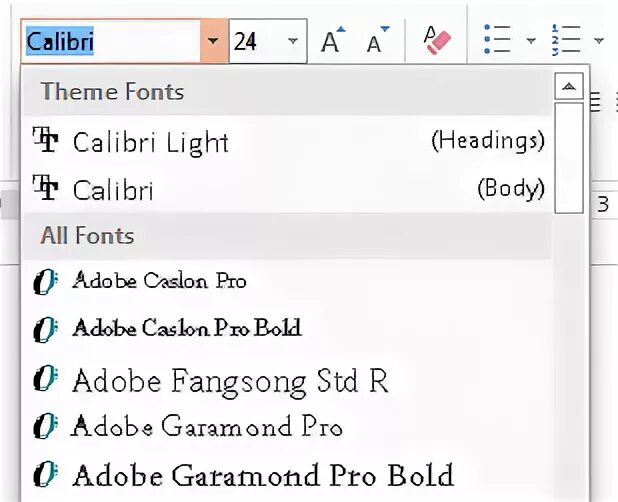Click the OpenType icon beside Adobe Garamond Pro Bold
This screenshot has height=502, width=618.
pyautogui.click(x=46, y=474)
